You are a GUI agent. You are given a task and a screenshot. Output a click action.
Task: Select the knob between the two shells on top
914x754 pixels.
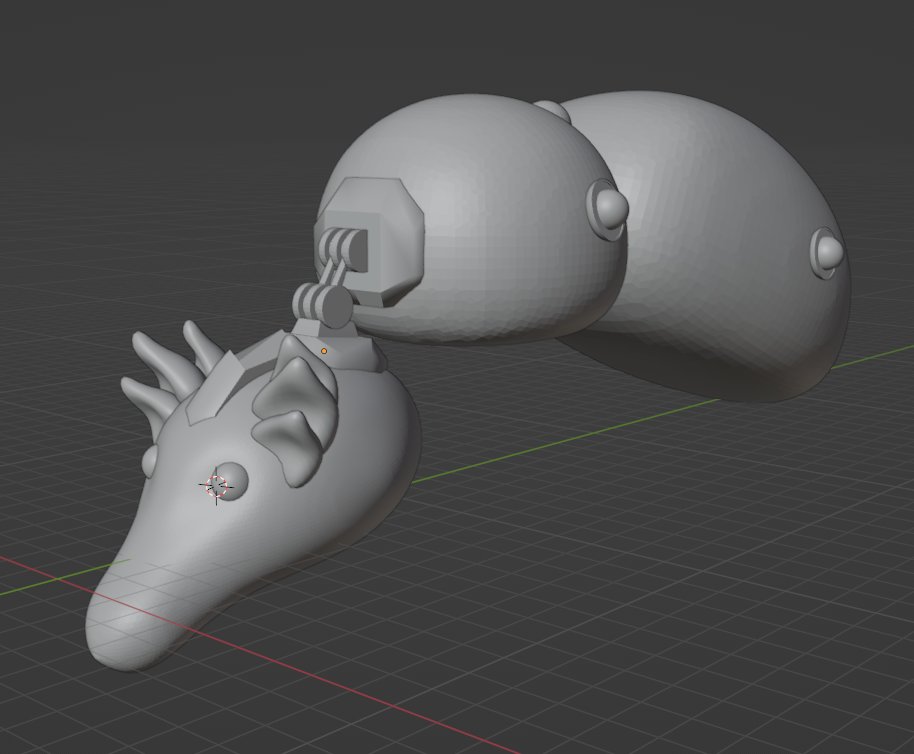pos(552,111)
